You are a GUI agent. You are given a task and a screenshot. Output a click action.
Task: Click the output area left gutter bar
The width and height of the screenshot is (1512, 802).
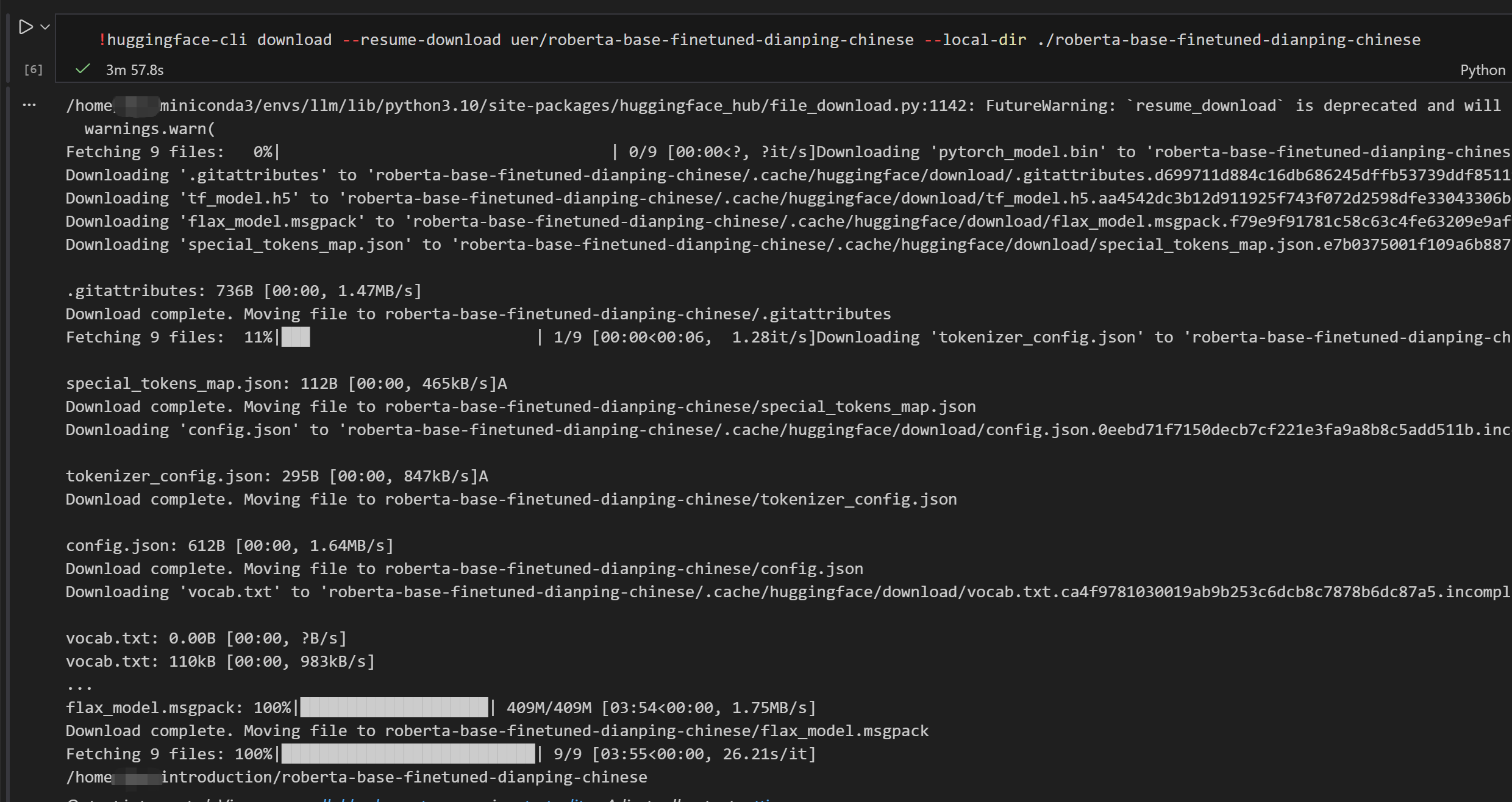click(7, 427)
